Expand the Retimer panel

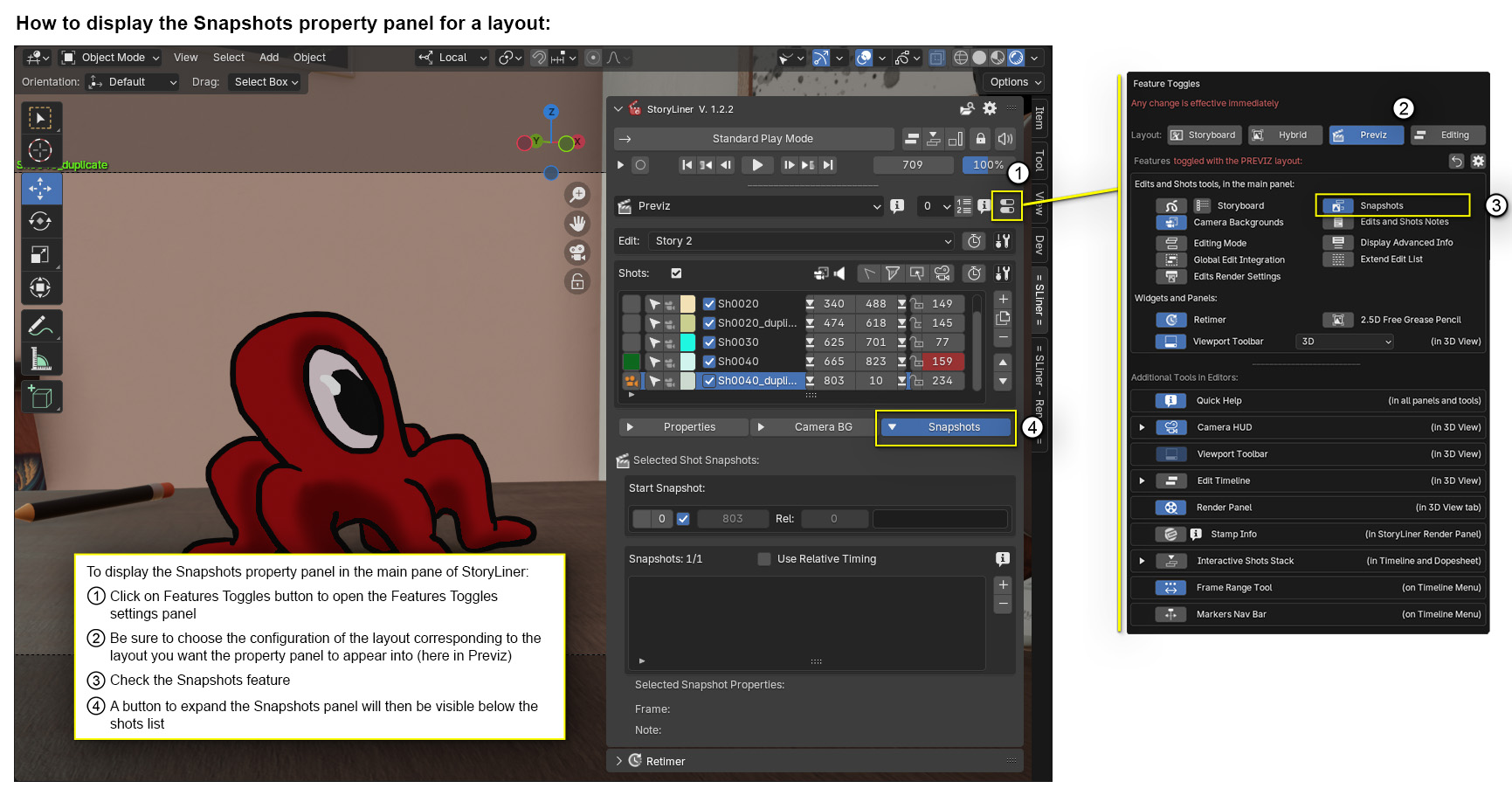coord(619,761)
